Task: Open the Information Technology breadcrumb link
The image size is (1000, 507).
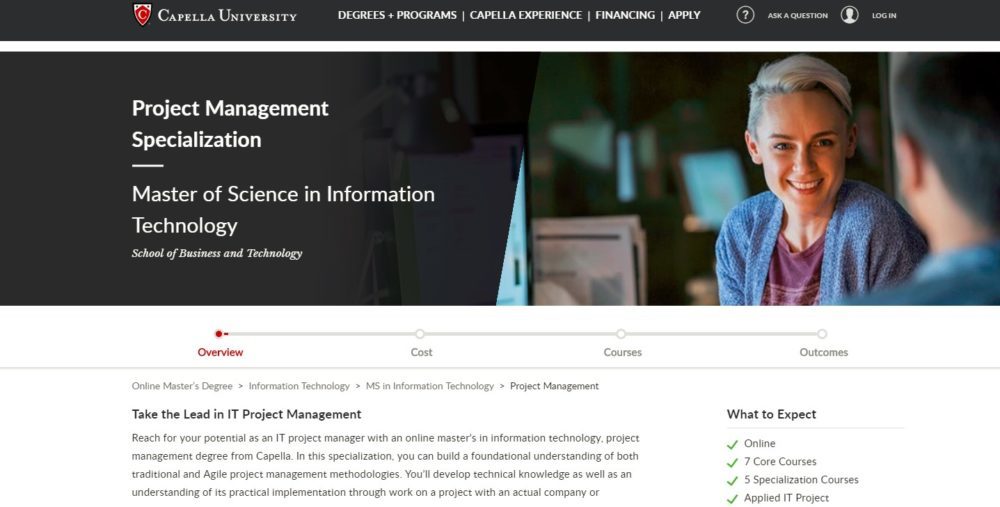Action: tap(299, 386)
